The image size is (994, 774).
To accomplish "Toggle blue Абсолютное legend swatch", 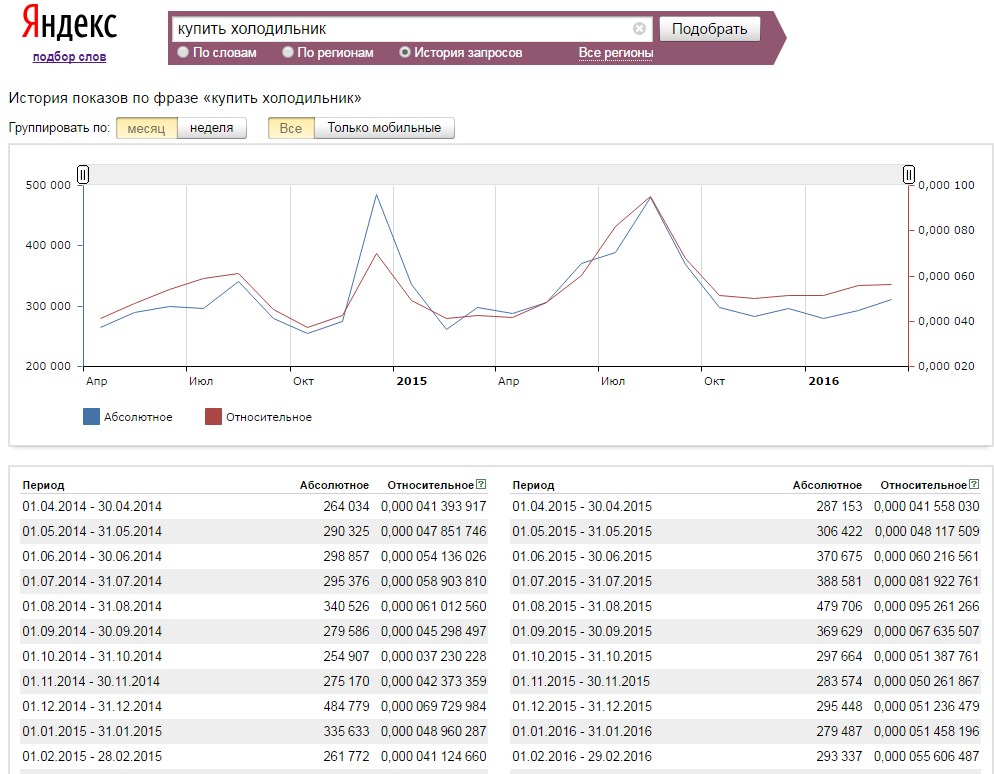I will coord(91,417).
